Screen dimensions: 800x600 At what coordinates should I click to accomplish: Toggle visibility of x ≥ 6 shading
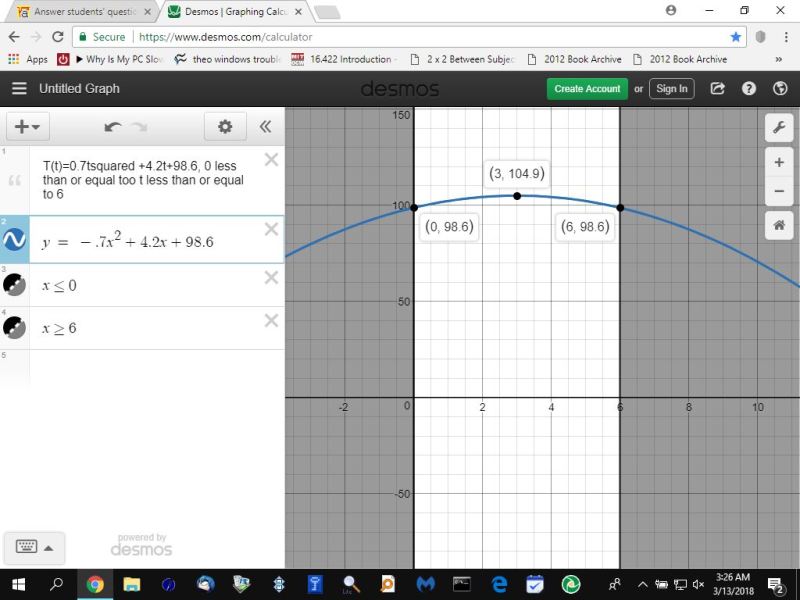point(14,328)
